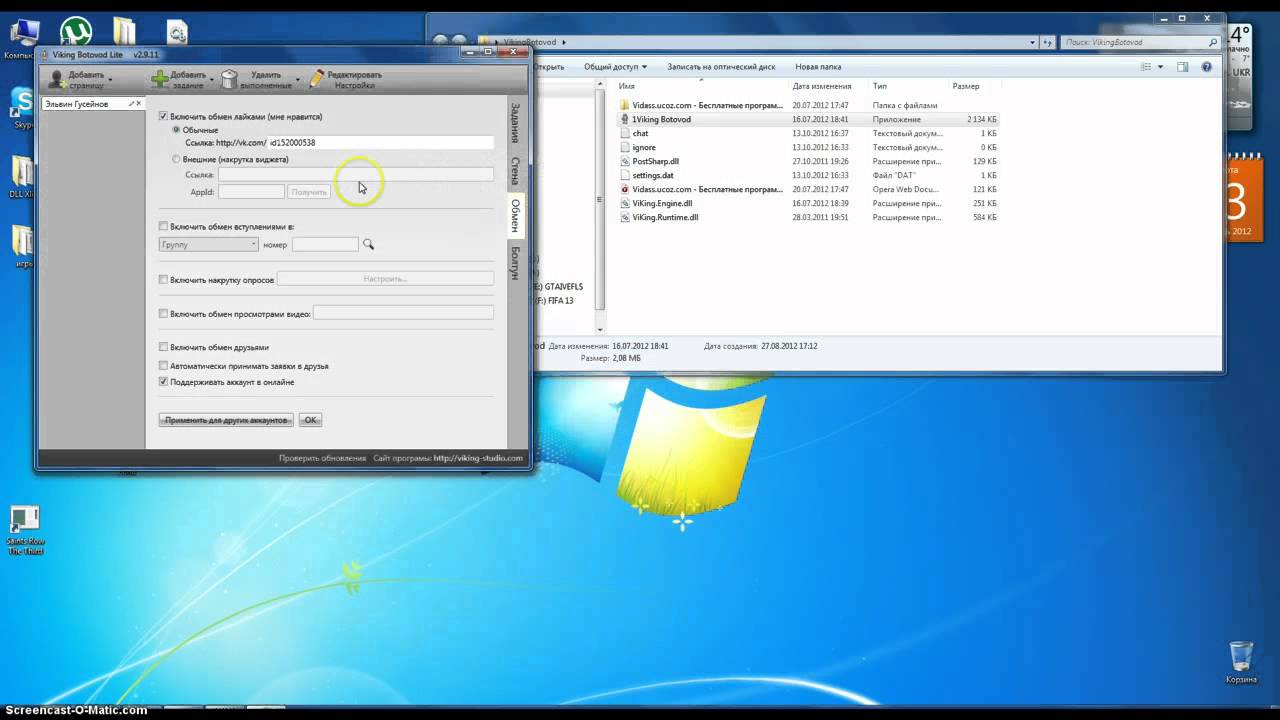This screenshot has width=1280, height=720.
Task: Expand the Add Page dropdown arrow
Action: pyautogui.click(x=110, y=79)
